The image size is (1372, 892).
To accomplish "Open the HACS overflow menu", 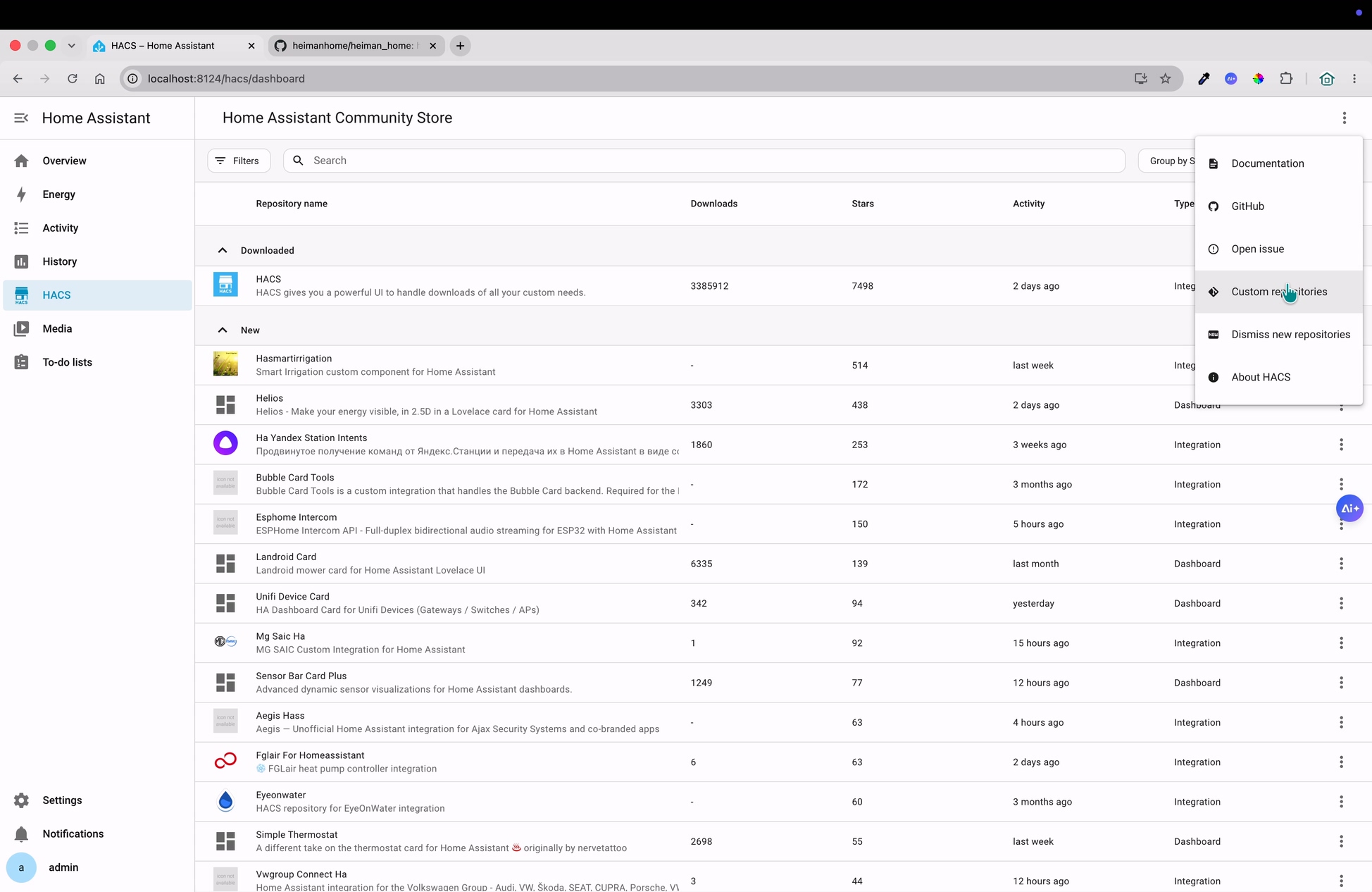I will [1345, 118].
